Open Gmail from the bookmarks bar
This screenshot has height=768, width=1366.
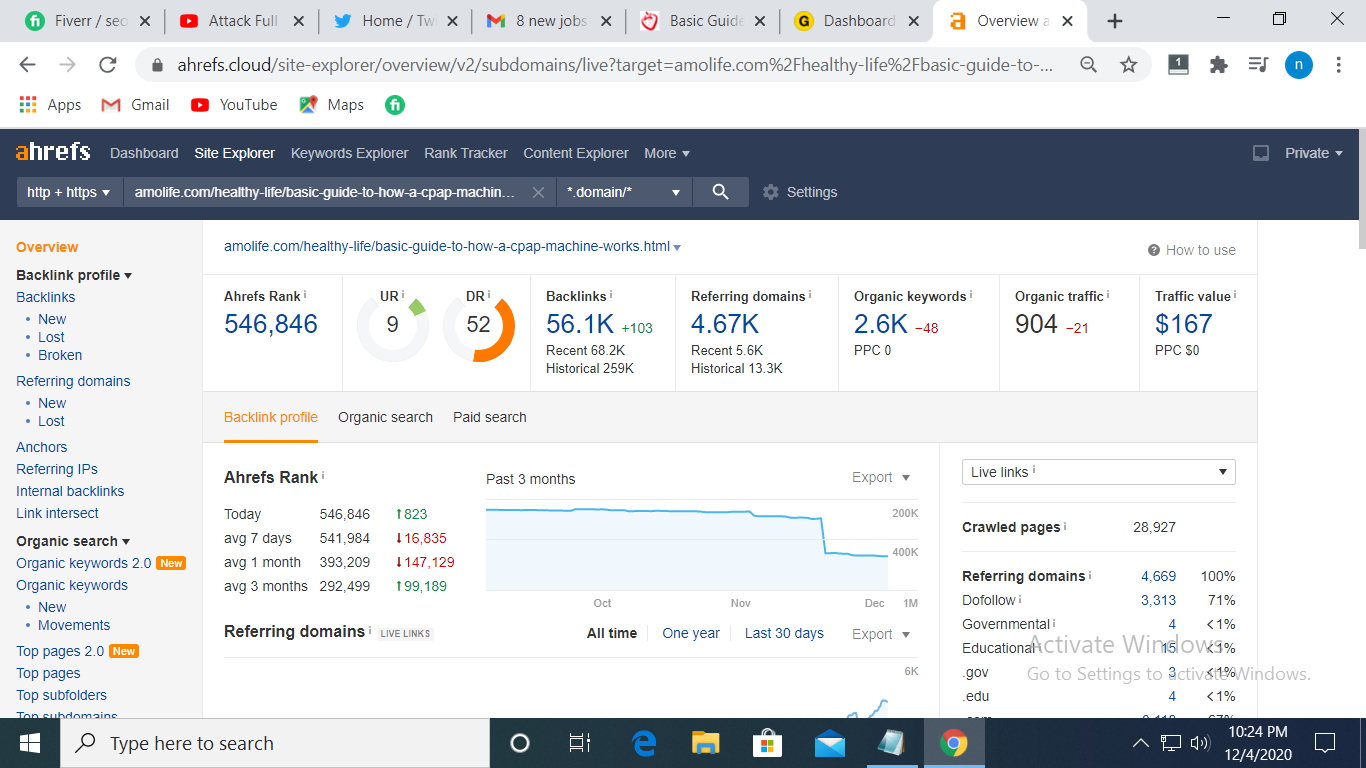coord(134,104)
